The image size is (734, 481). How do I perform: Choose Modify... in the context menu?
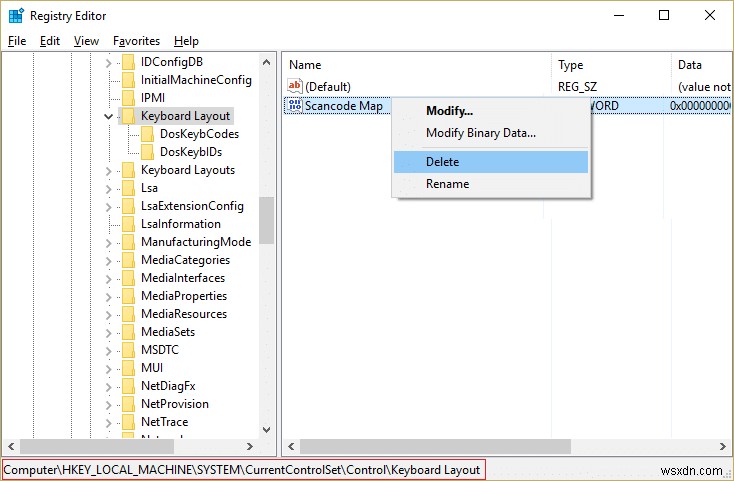[491, 111]
